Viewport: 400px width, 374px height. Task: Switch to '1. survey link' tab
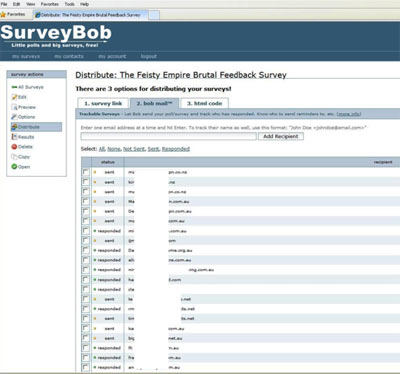point(103,103)
